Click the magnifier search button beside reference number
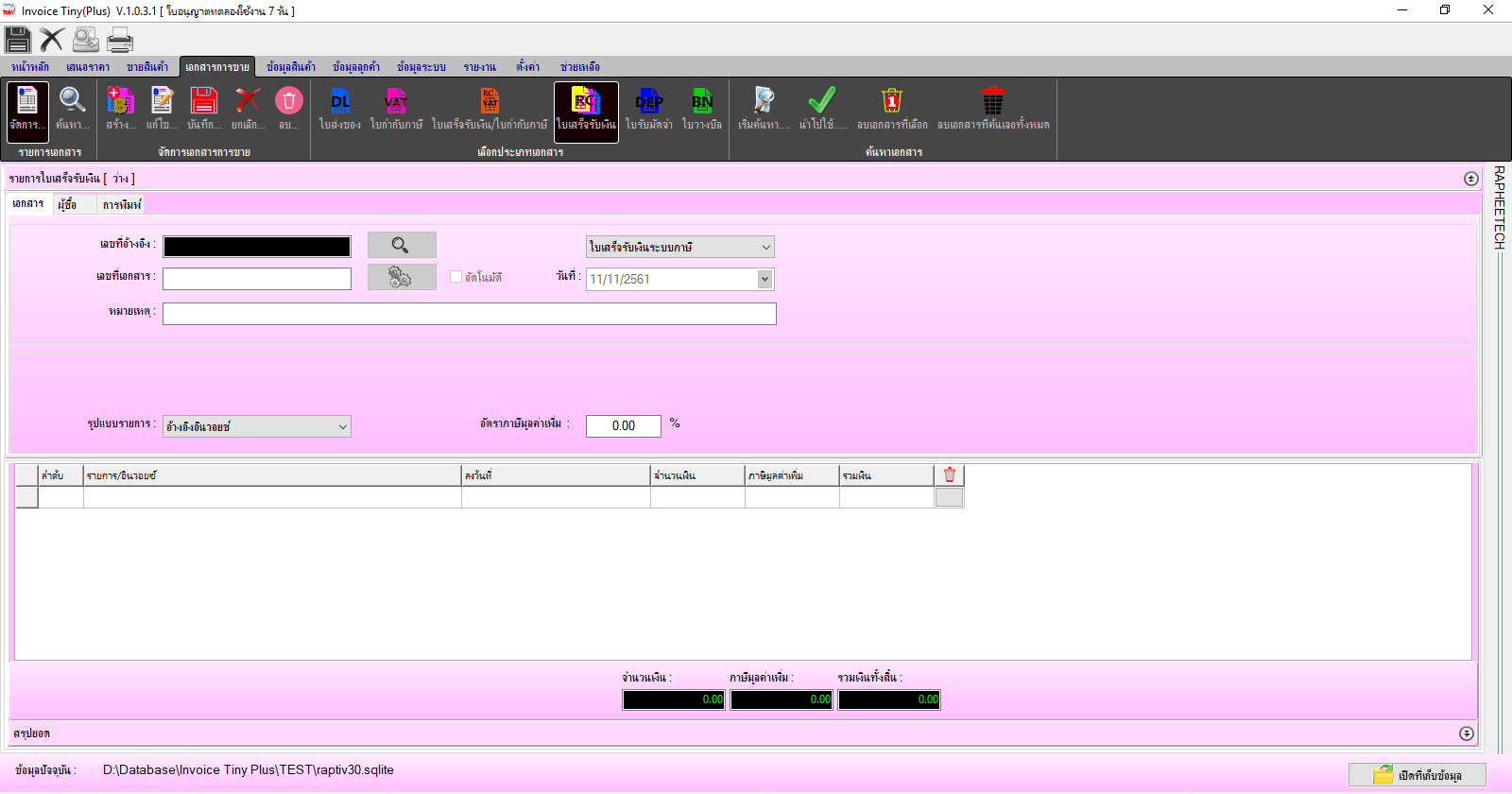This screenshot has width=1512, height=794. coord(402,245)
